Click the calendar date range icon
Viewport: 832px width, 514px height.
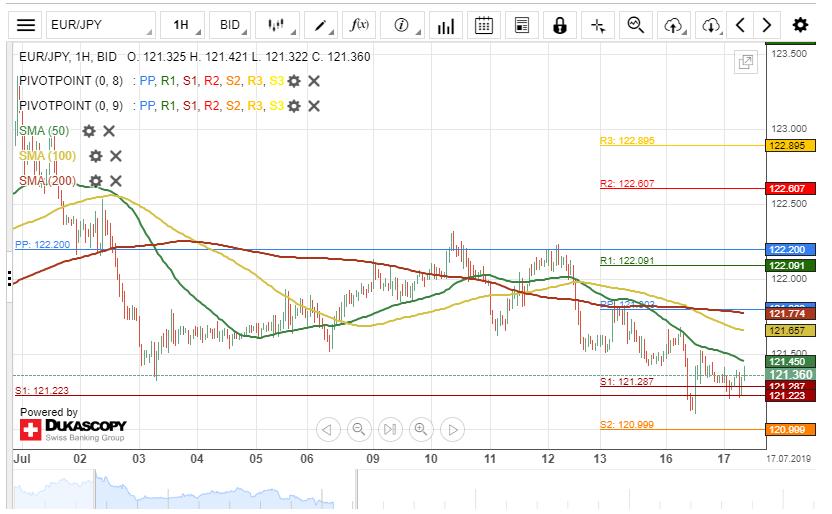[484, 25]
